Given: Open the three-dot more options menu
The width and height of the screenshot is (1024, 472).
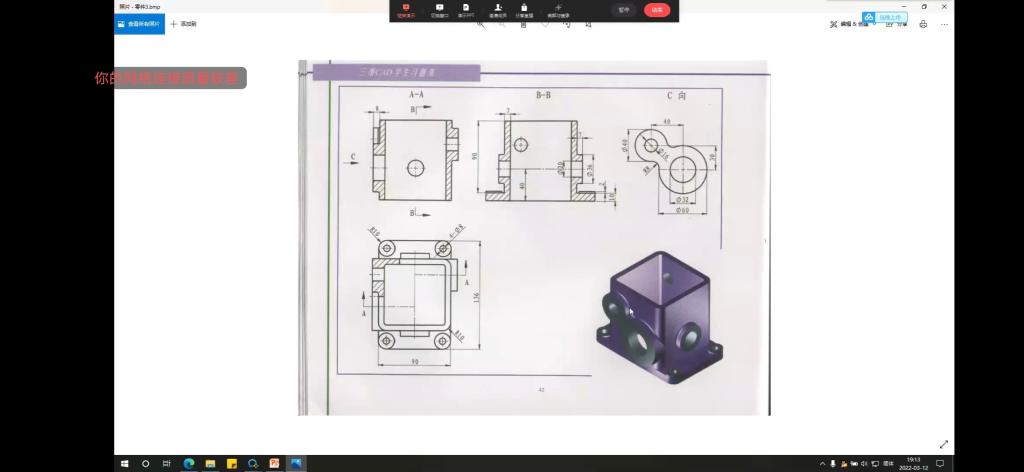Looking at the screenshot, I should point(943,24).
